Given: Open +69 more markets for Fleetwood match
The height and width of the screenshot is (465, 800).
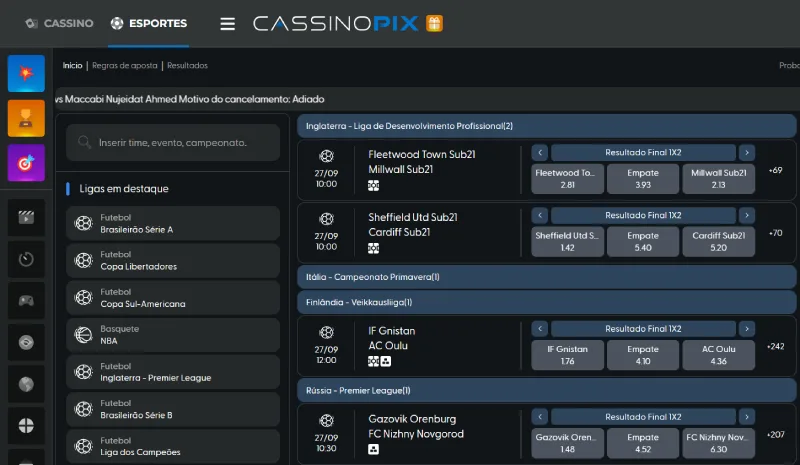Looking at the screenshot, I should pyautogui.click(x=776, y=170).
